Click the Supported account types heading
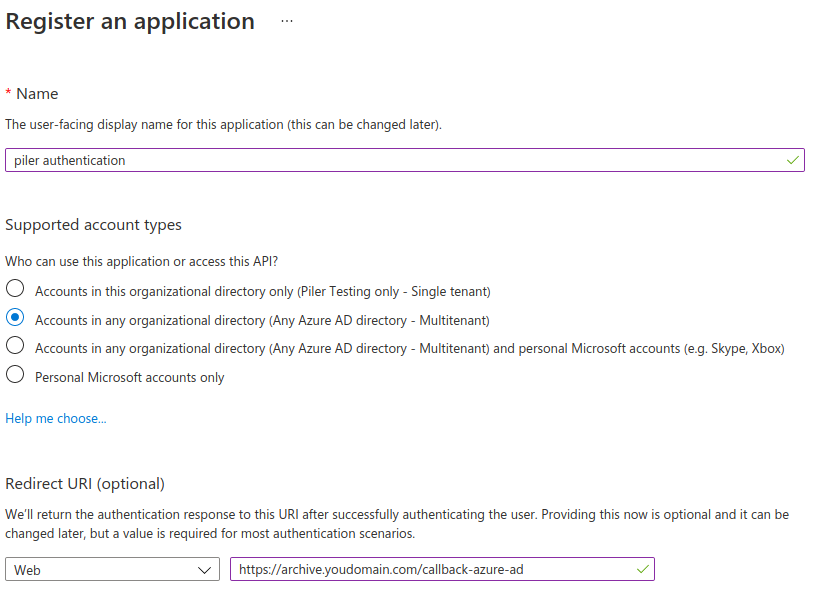Image resolution: width=818 pixels, height=589 pixels. coord(94,225)
